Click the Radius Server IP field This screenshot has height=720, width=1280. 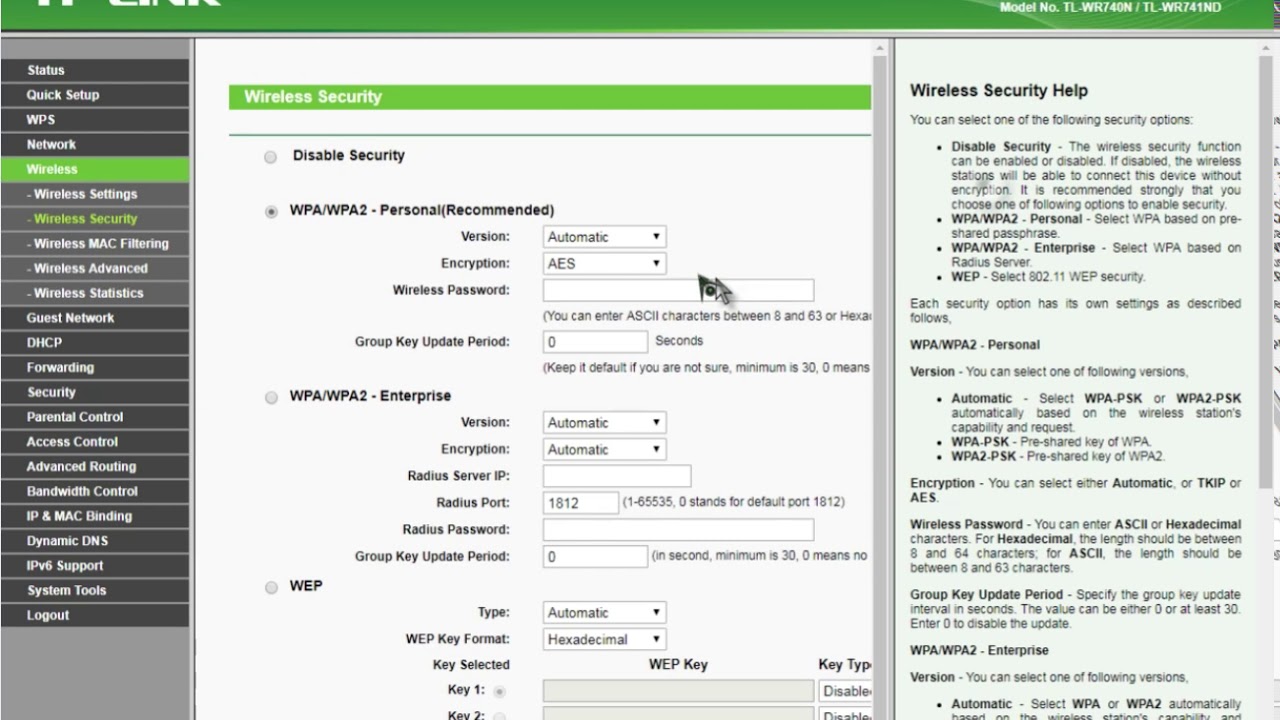click(x=617, y=476)
